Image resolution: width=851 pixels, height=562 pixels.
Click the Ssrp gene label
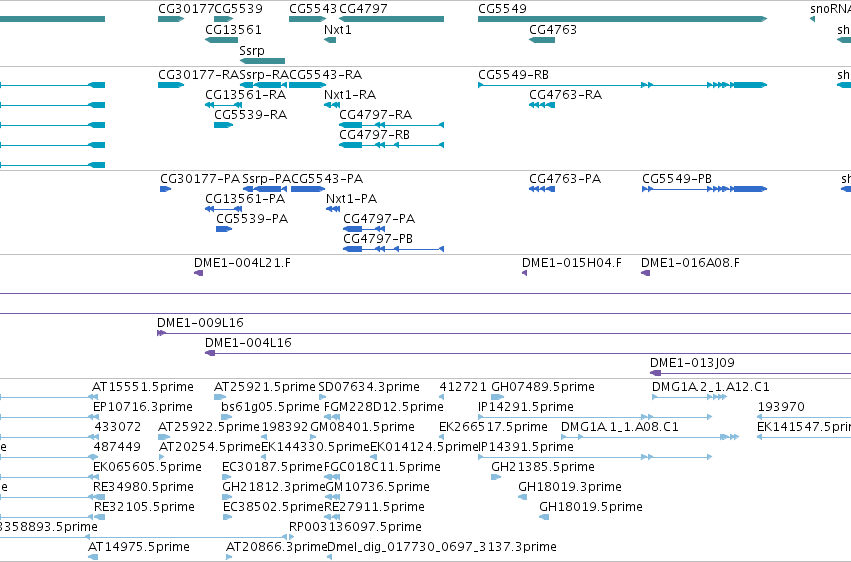tap(252, 50)
